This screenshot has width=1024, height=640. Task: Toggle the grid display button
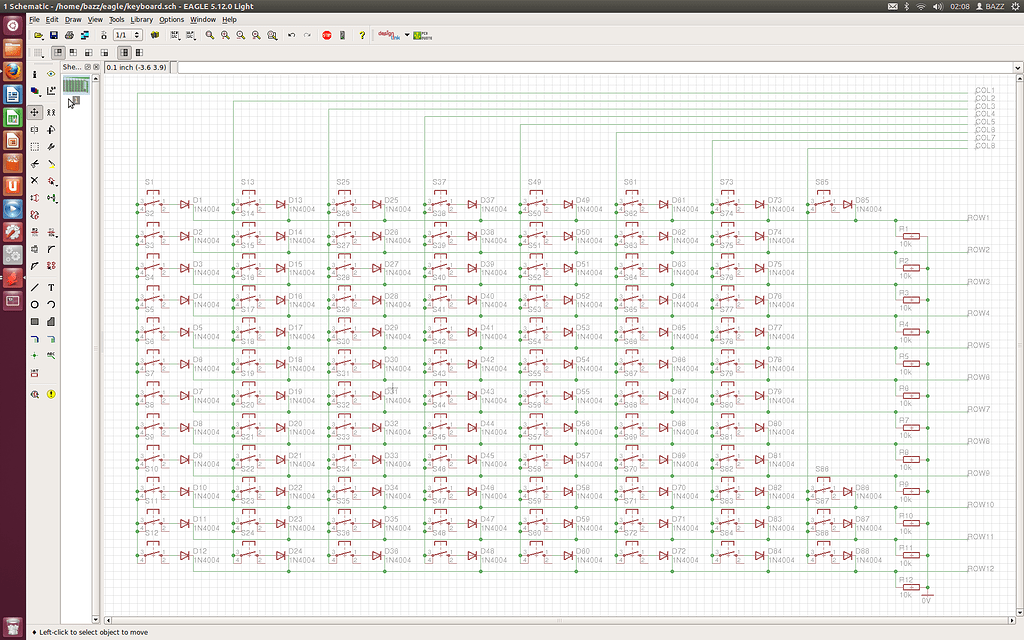tap(39, 52)
